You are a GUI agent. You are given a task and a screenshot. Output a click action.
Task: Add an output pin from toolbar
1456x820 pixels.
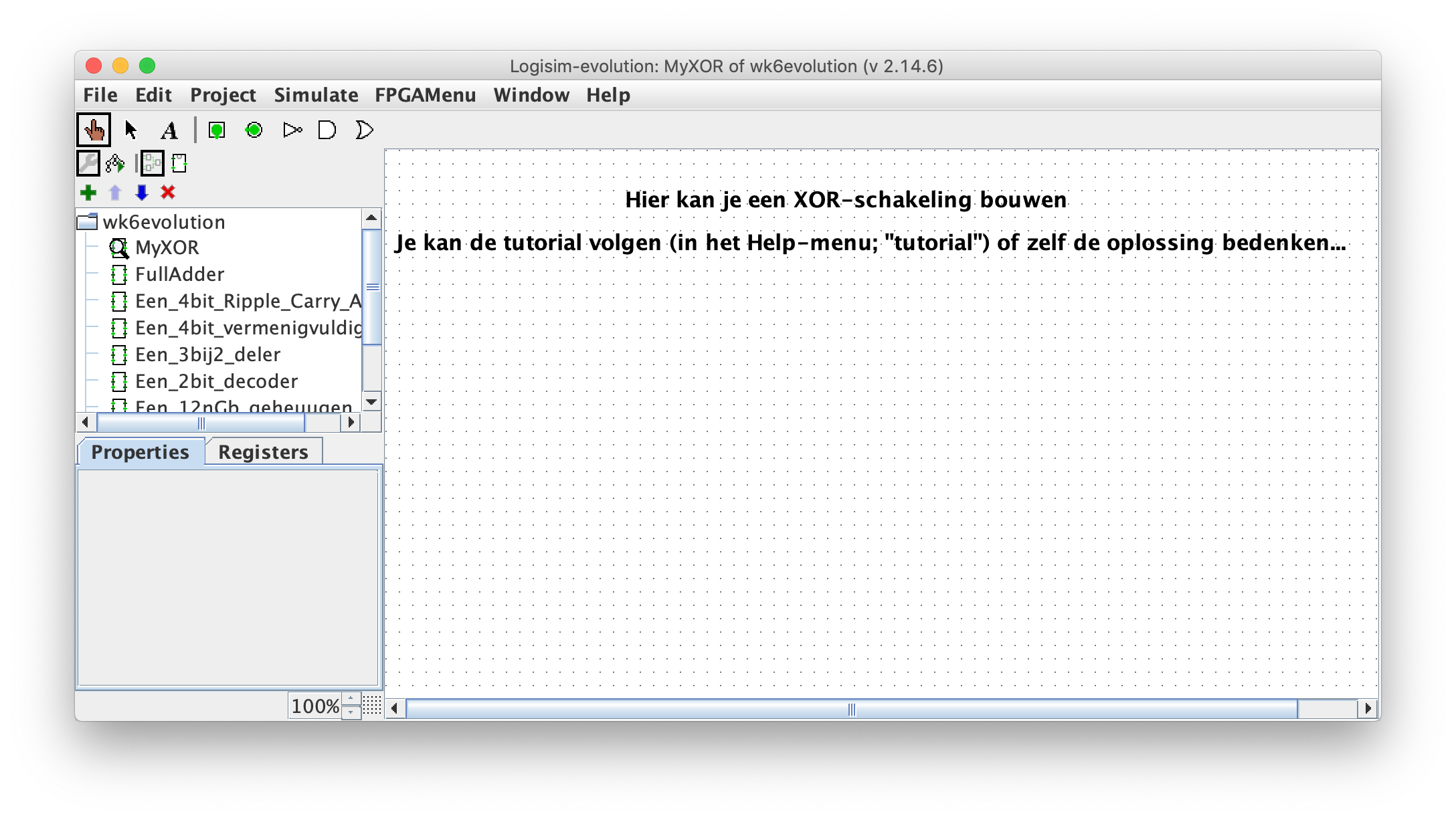(254, 130)
